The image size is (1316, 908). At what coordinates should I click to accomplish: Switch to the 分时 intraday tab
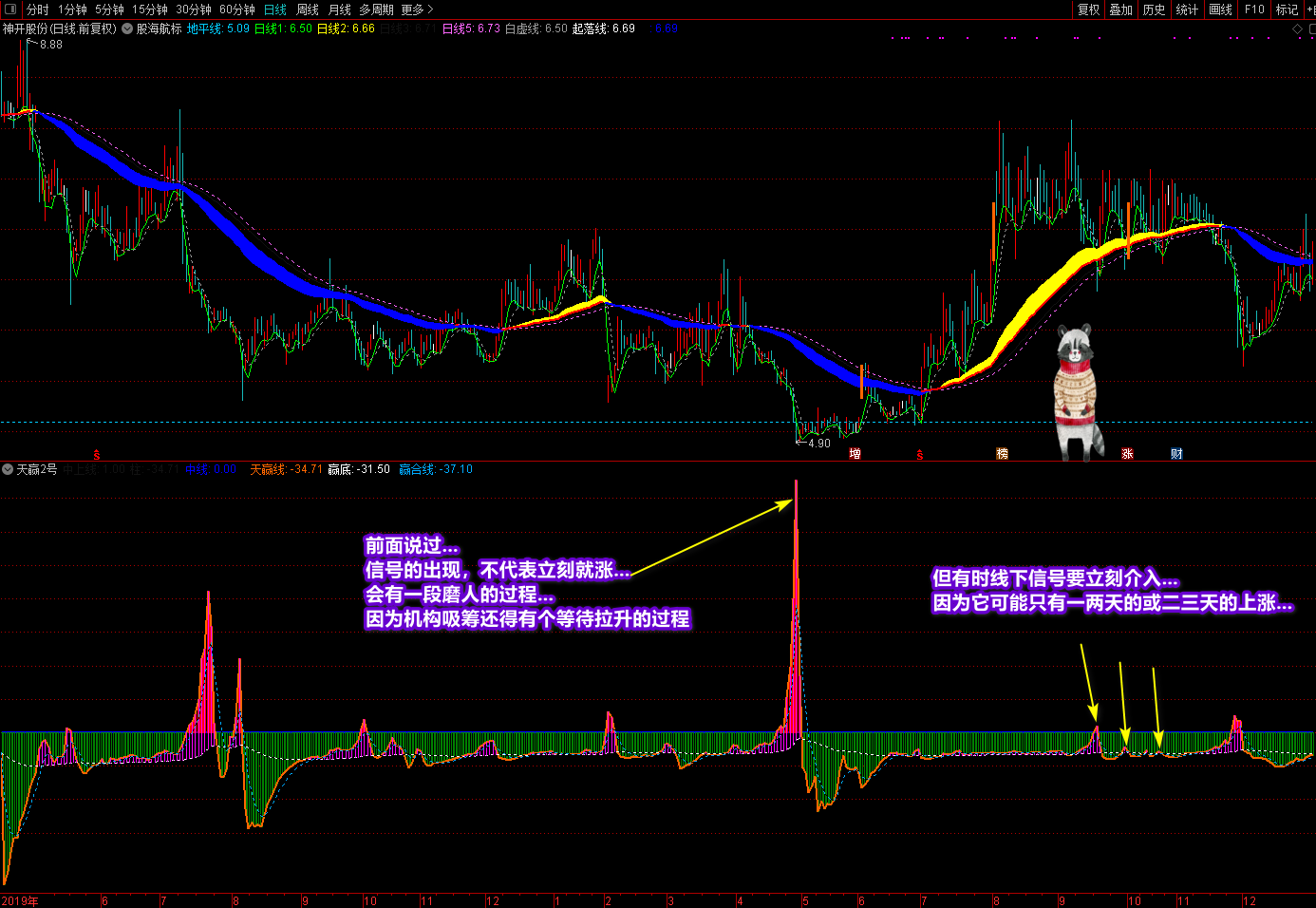pyautogui.click(x=38, y=9)
